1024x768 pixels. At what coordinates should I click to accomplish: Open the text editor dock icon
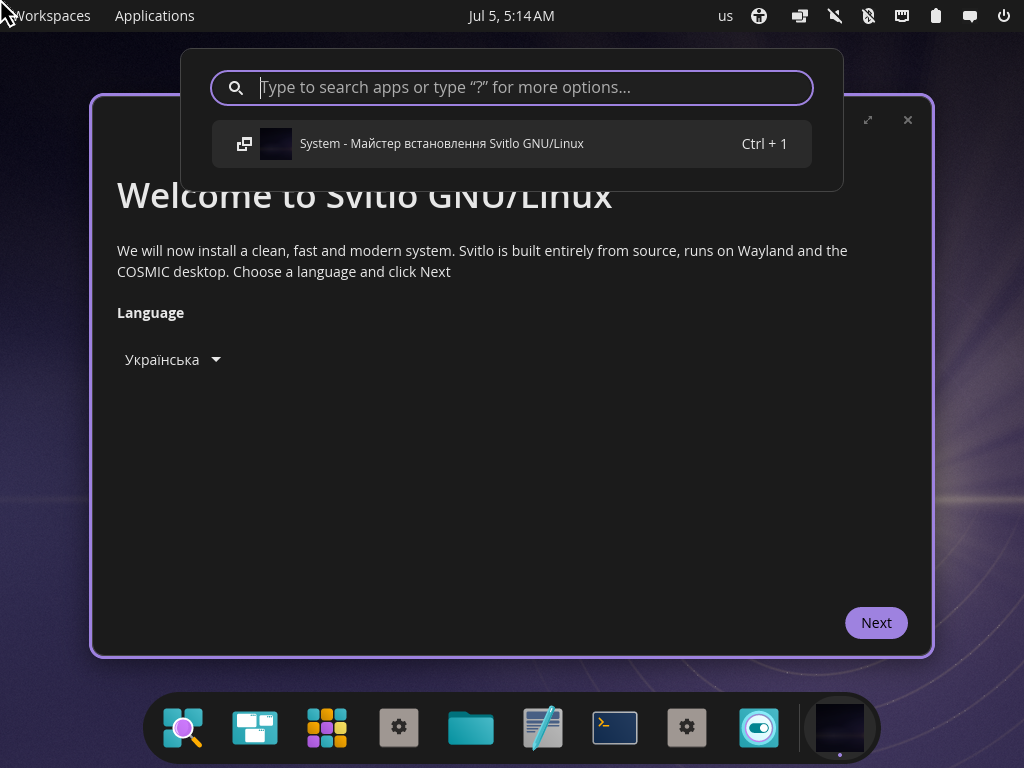click(543, 728)
